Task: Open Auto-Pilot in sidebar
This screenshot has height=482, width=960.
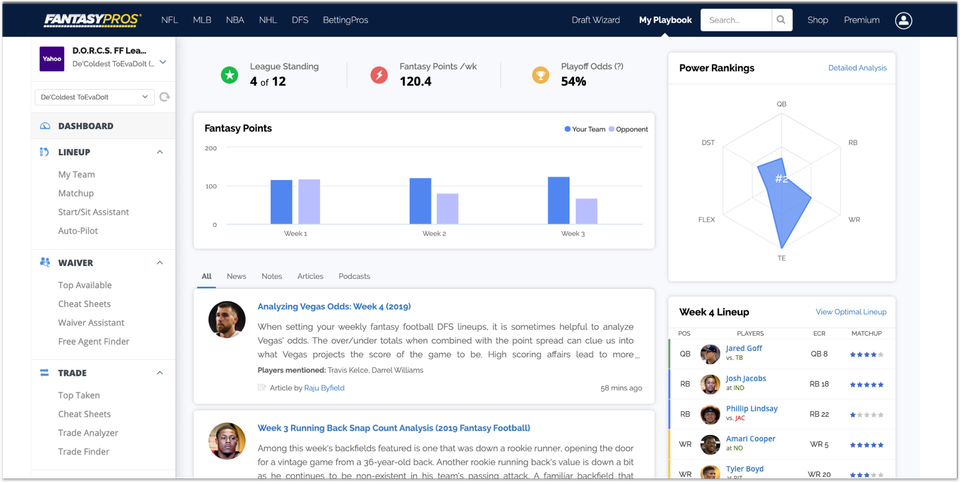Action: point(78,231)
